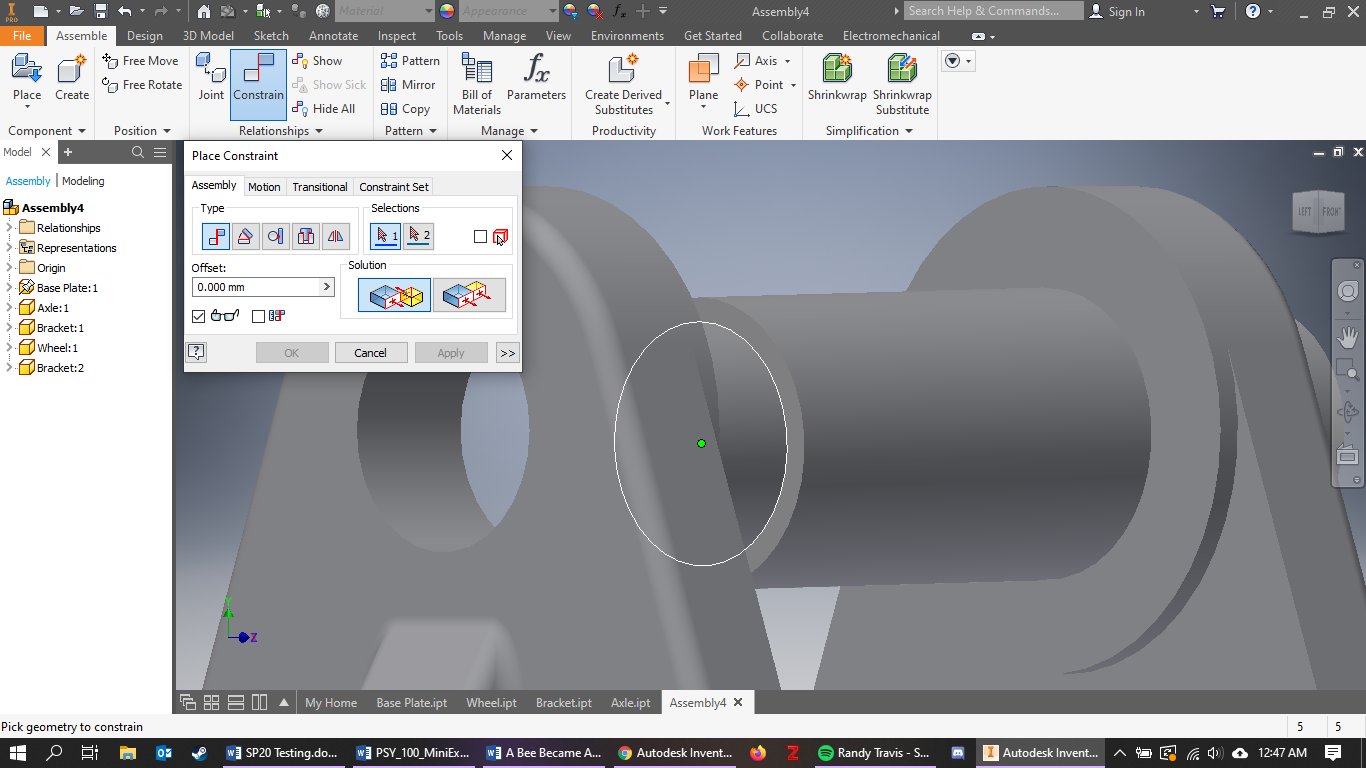
Task: Click the Offset input field
Action: (x=255, y=287)
